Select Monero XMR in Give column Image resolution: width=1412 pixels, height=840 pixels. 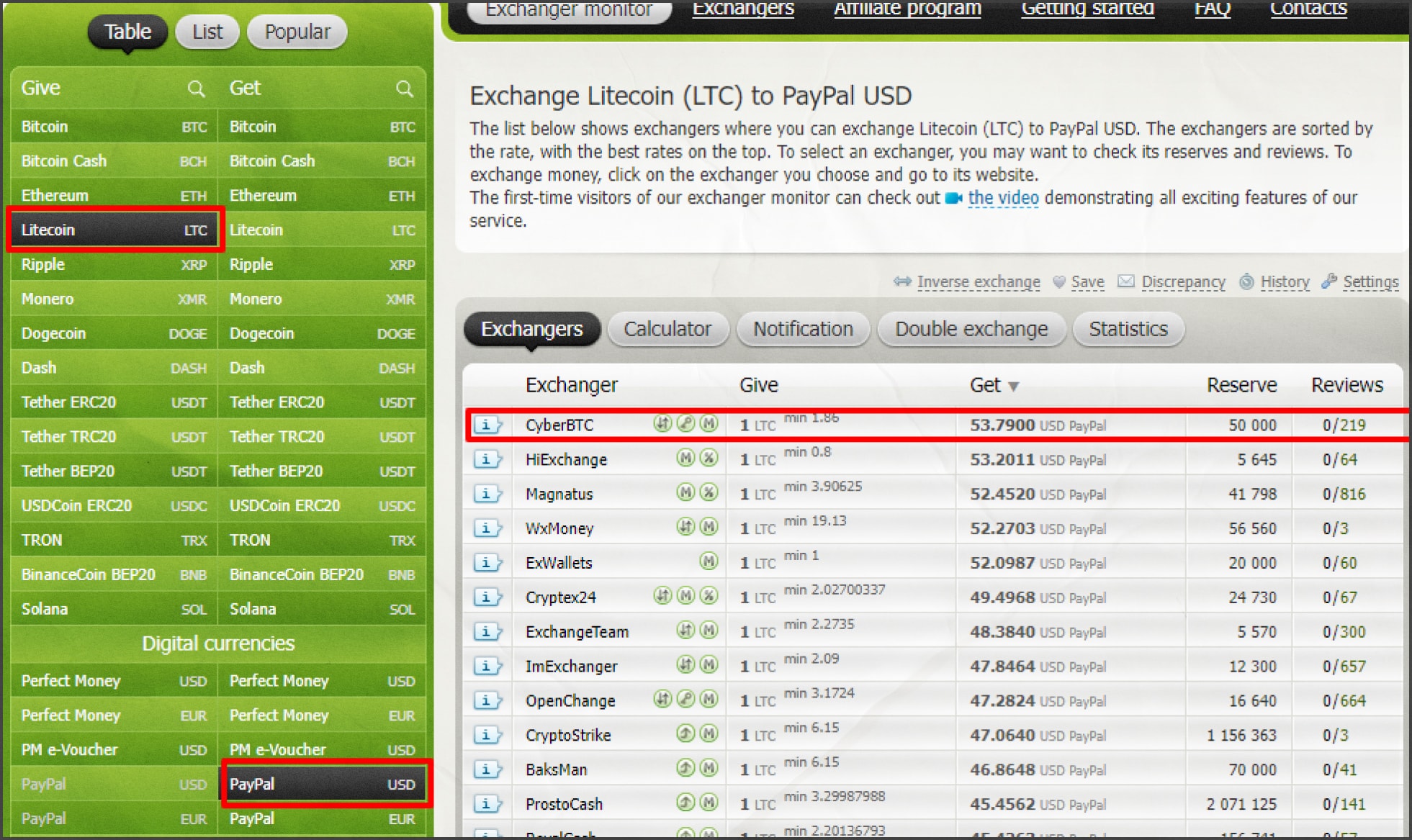[114, 299]
